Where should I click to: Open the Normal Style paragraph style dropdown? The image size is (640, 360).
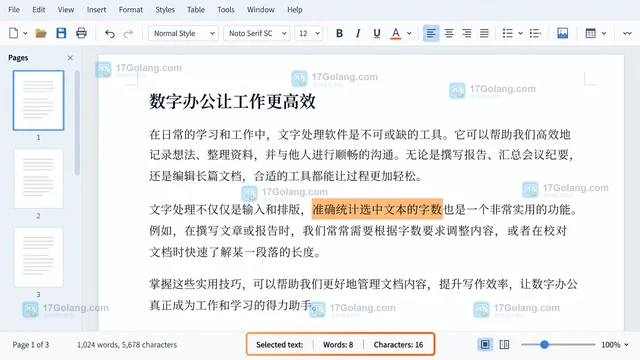tap(183, 33)
